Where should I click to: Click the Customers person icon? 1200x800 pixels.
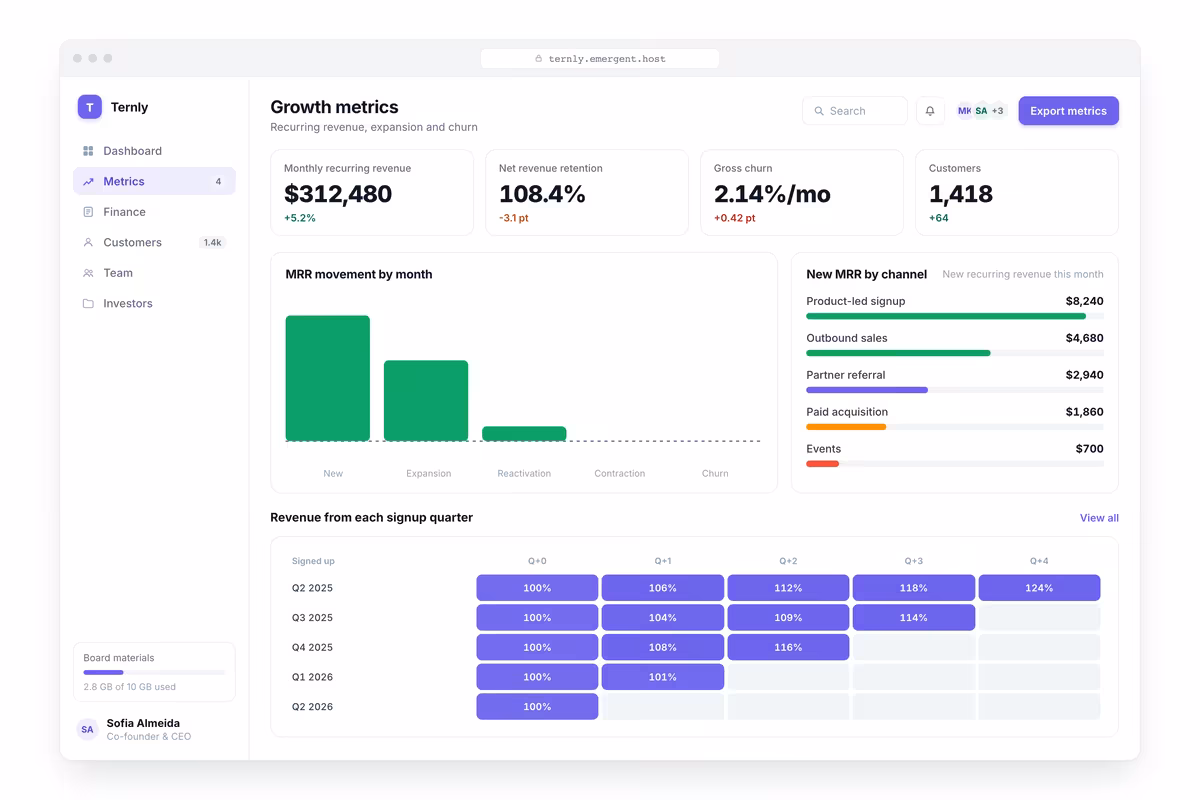pos(88,243)
